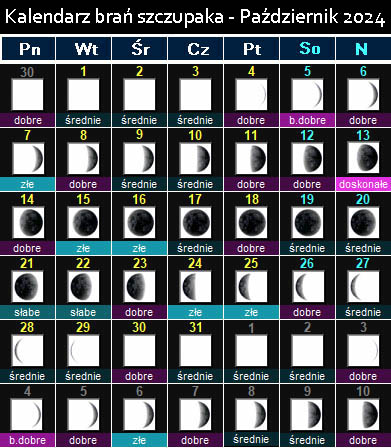Image resolution: width=391 pixels, height=448 pixels.
Task: Choose the day number 29
Action: (x=83, y=327)
